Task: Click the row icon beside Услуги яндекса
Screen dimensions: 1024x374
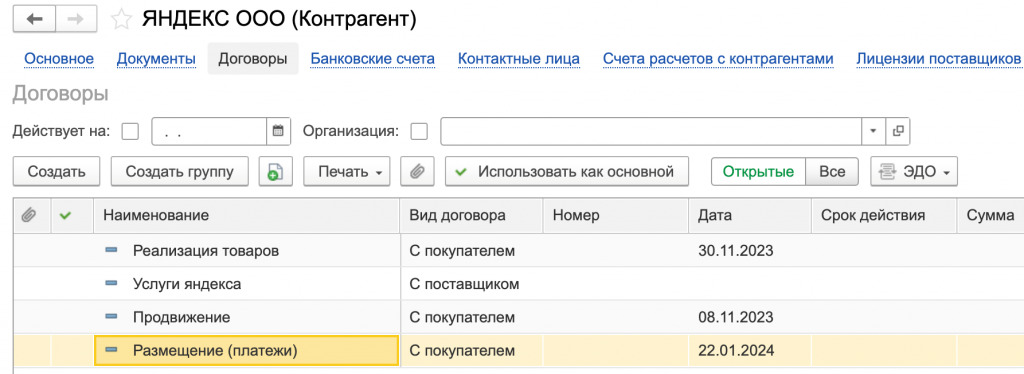Action: coord(111,283)
